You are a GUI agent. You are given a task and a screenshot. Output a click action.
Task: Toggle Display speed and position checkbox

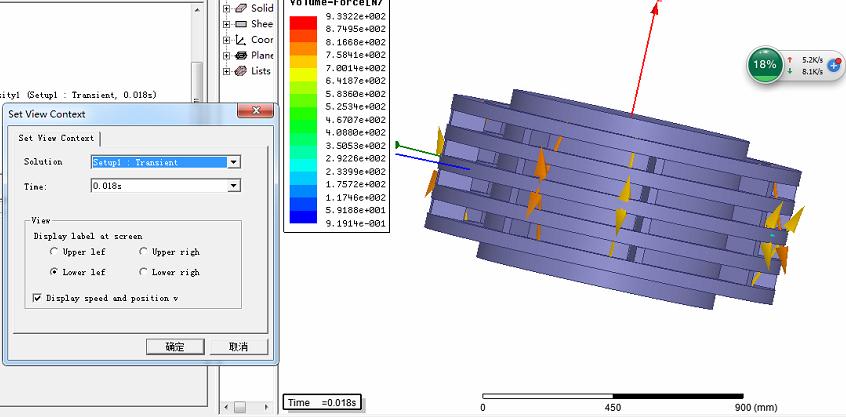(37, 298)
